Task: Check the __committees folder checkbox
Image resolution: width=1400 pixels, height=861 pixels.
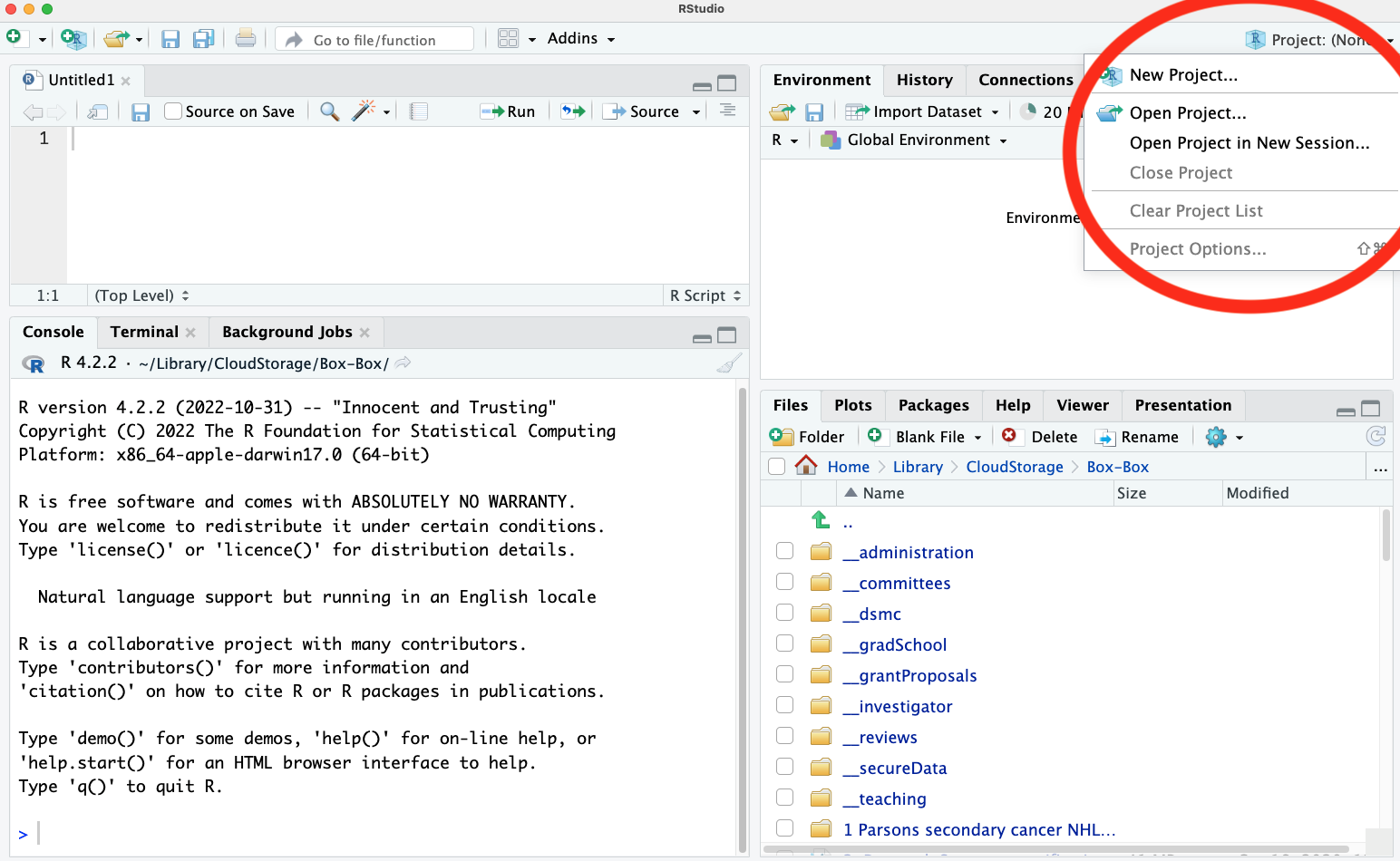Action: click(x=785, y=582)
